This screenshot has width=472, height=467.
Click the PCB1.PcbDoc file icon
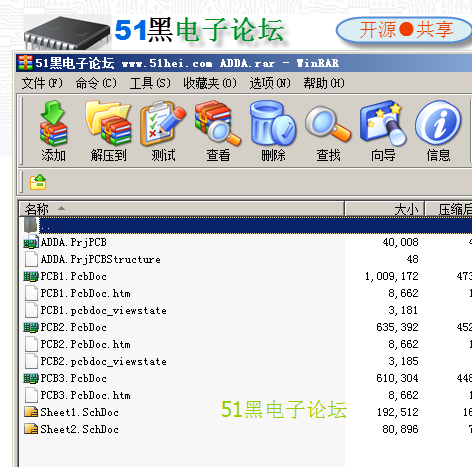31,276
